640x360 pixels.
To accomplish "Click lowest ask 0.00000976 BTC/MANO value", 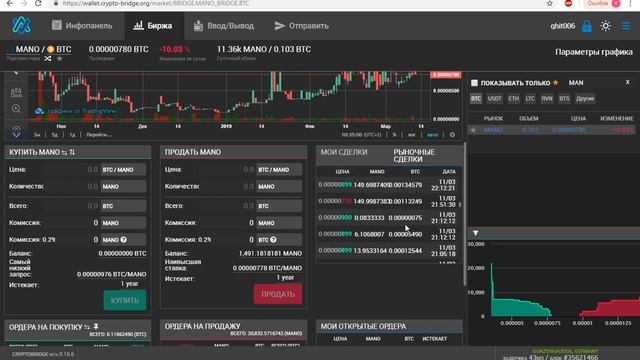I will click(111, 274).
